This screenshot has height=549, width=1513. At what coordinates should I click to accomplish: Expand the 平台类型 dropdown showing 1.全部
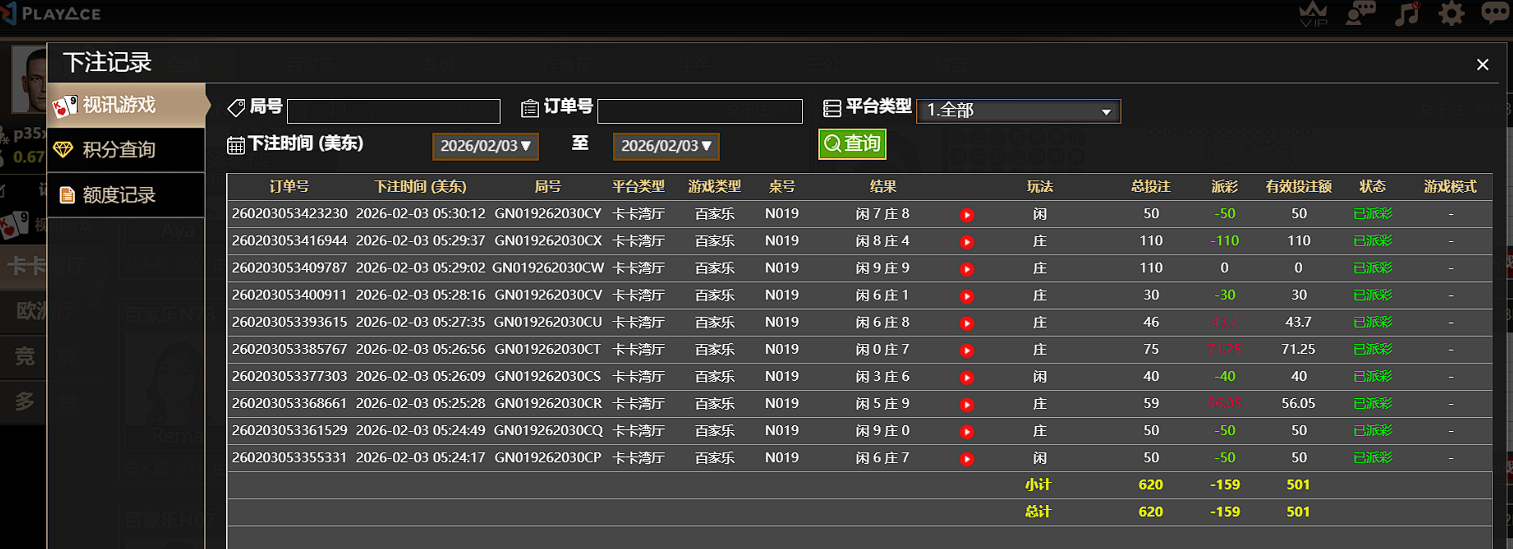click(1018, 111)
